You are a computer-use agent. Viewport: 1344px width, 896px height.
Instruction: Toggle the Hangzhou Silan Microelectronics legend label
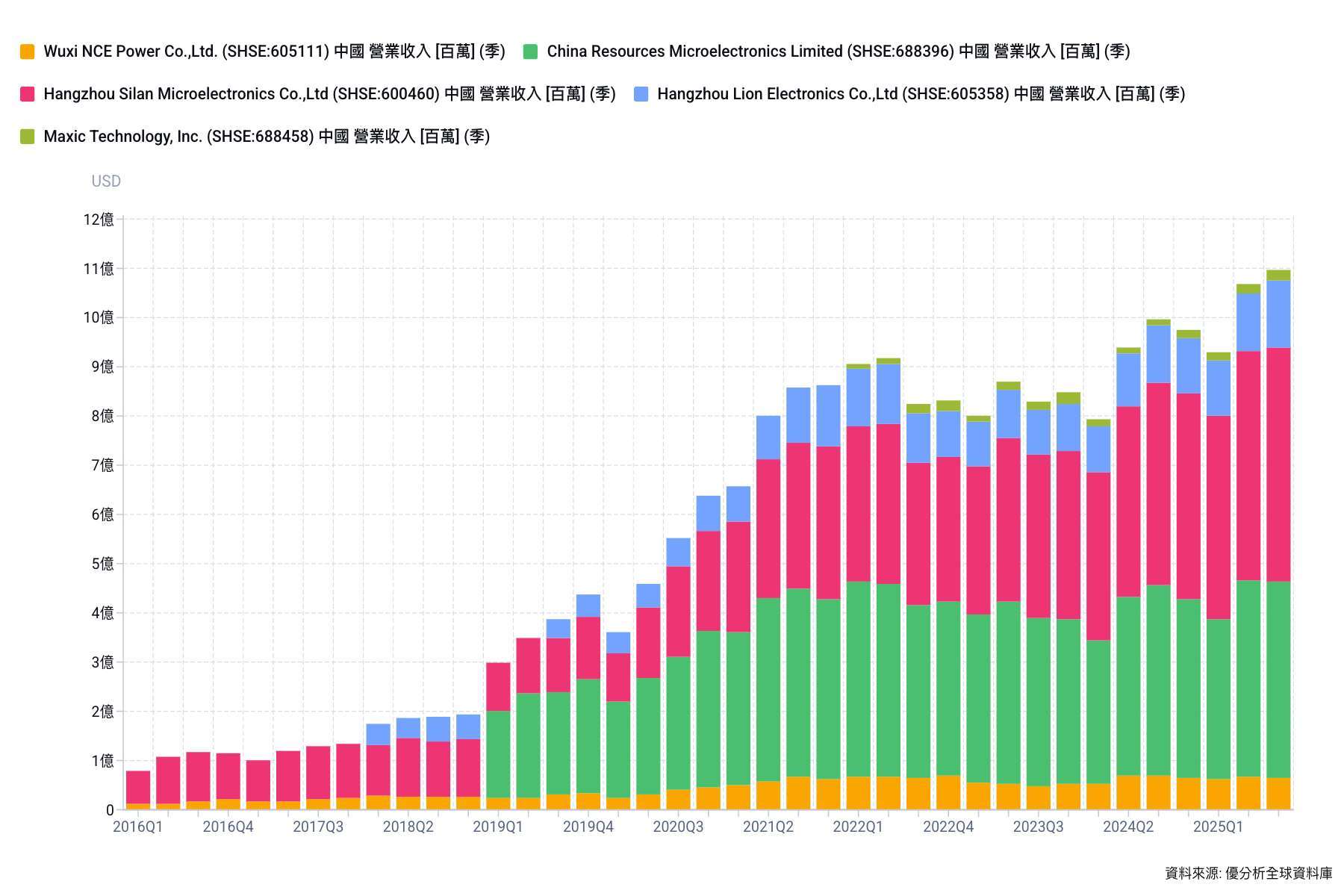[x=329, y=94]
